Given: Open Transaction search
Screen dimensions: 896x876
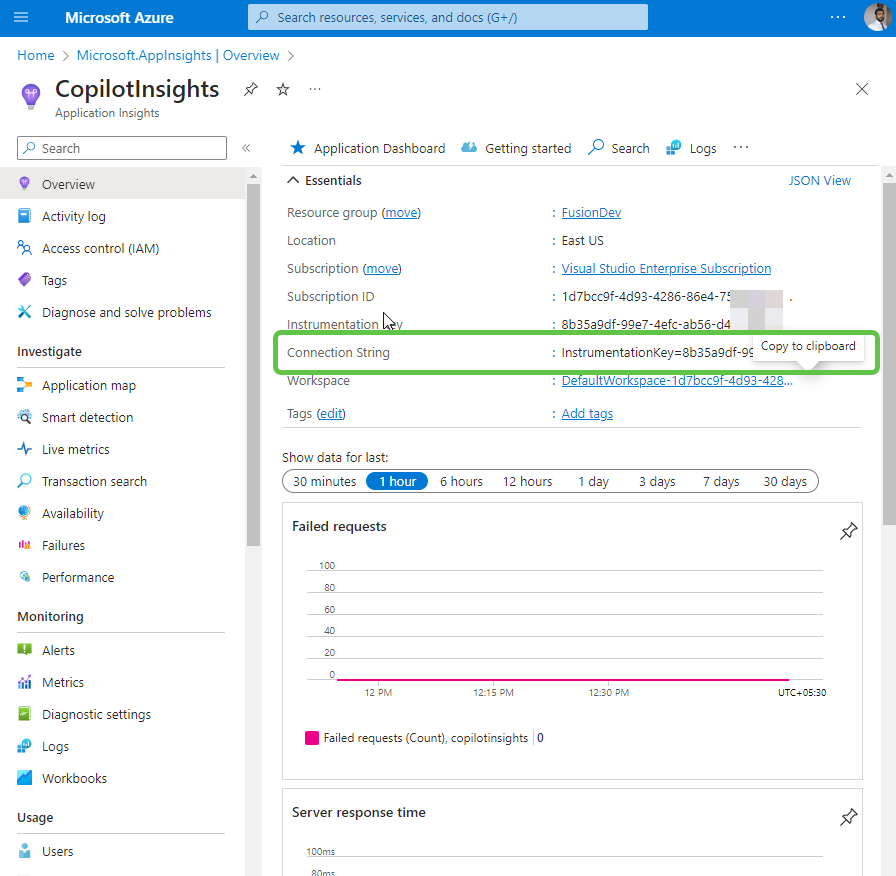Looking at the screenshot, I should pos(93,481).
